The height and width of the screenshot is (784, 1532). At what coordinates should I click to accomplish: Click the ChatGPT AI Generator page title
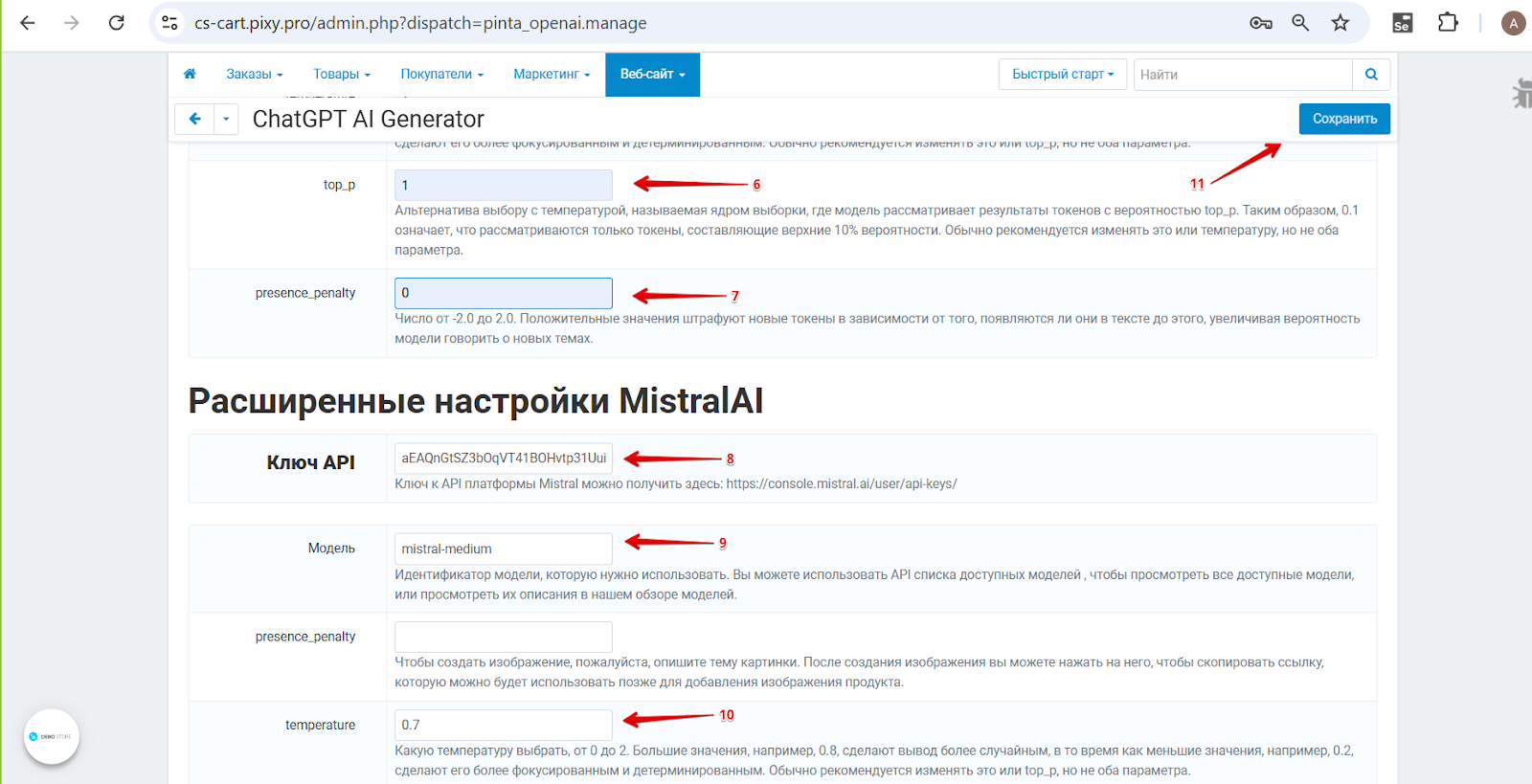click(368, 119)
